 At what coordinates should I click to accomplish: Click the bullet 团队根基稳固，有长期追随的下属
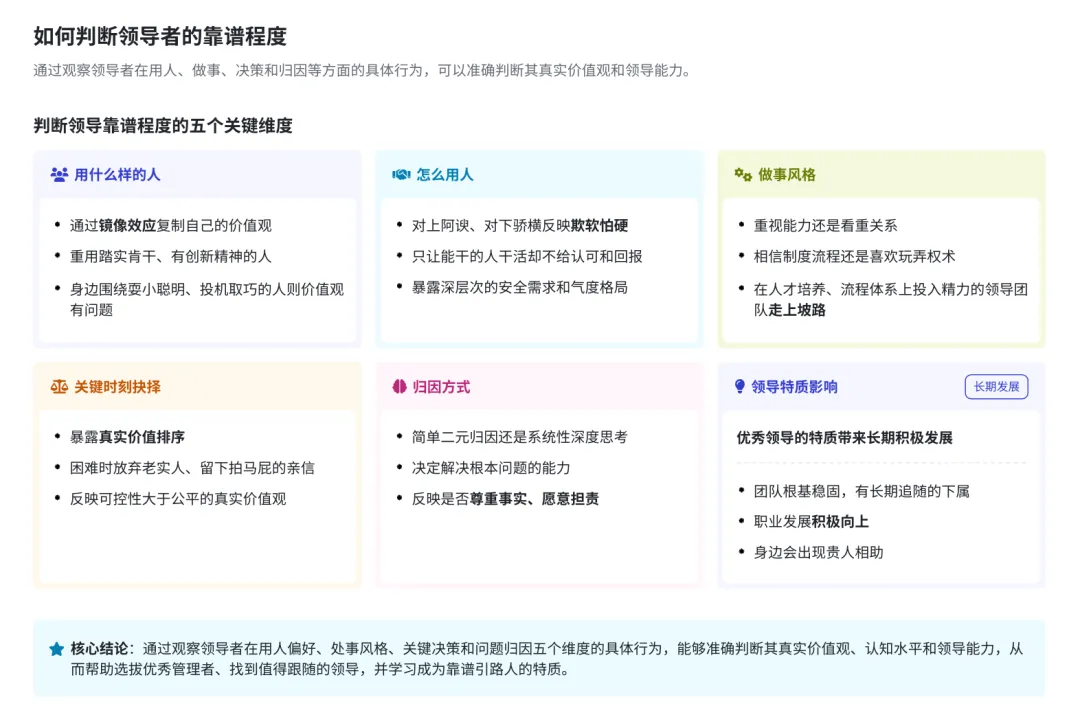(x=862, y=491)
